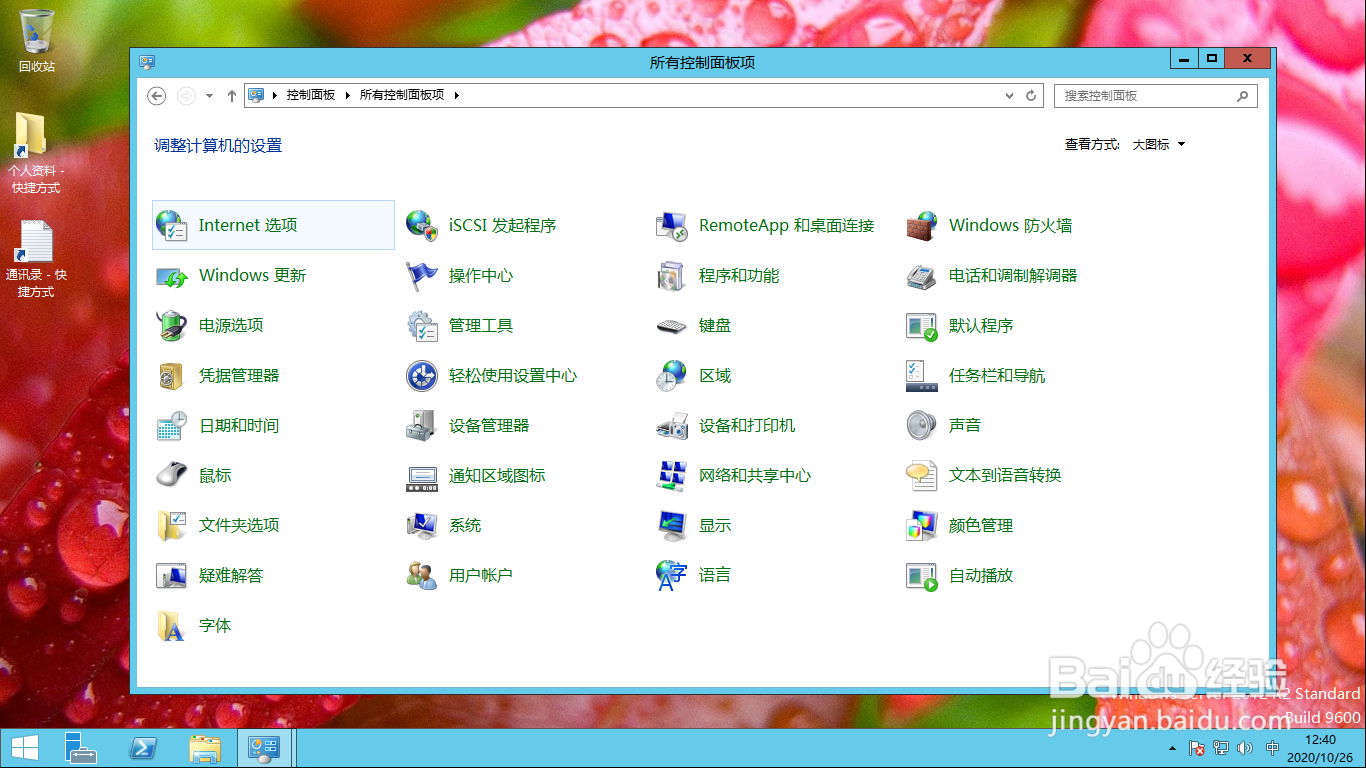Launch PowerShell from the taskbar
The image size is (1366, 768).
143,748
